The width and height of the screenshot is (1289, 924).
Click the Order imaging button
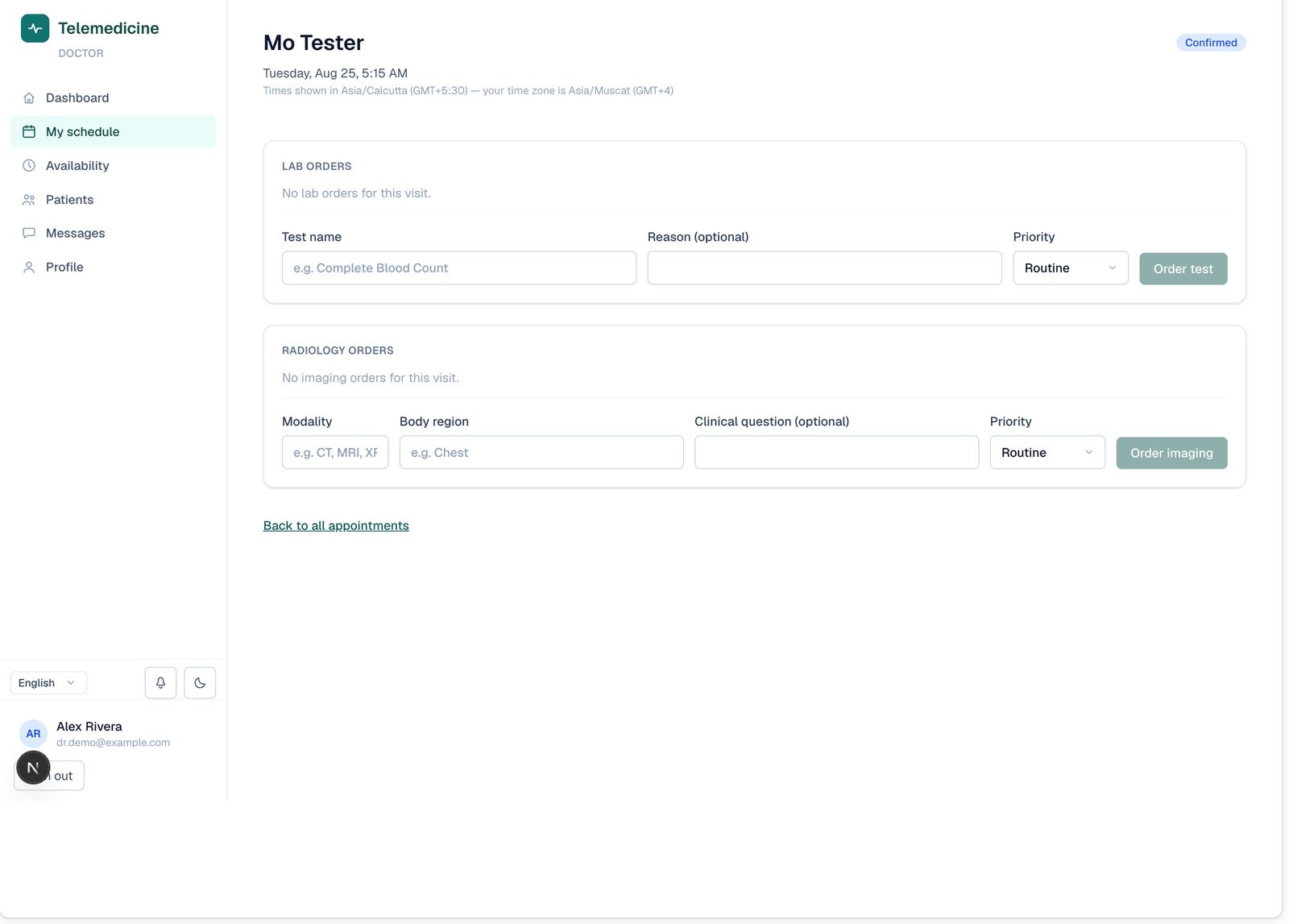point(1171,454)
